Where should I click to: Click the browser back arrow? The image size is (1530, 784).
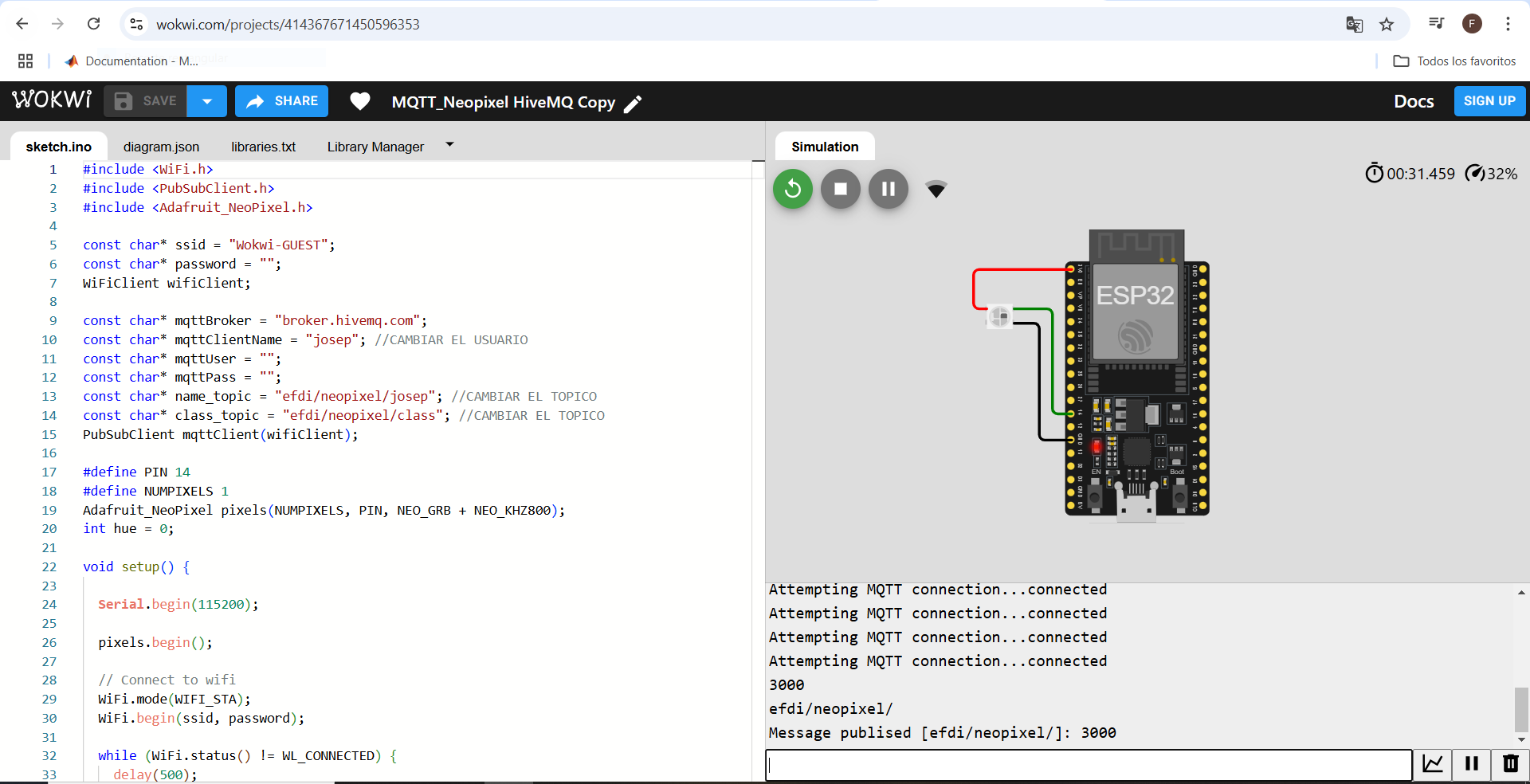coord(22,24)
